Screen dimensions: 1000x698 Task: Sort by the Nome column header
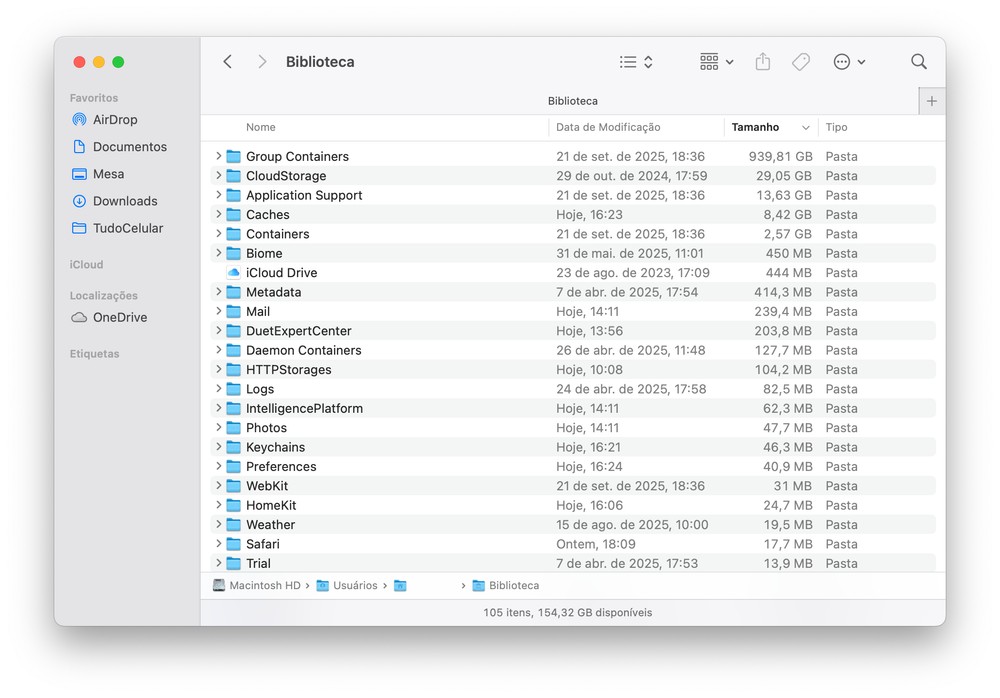261,128
